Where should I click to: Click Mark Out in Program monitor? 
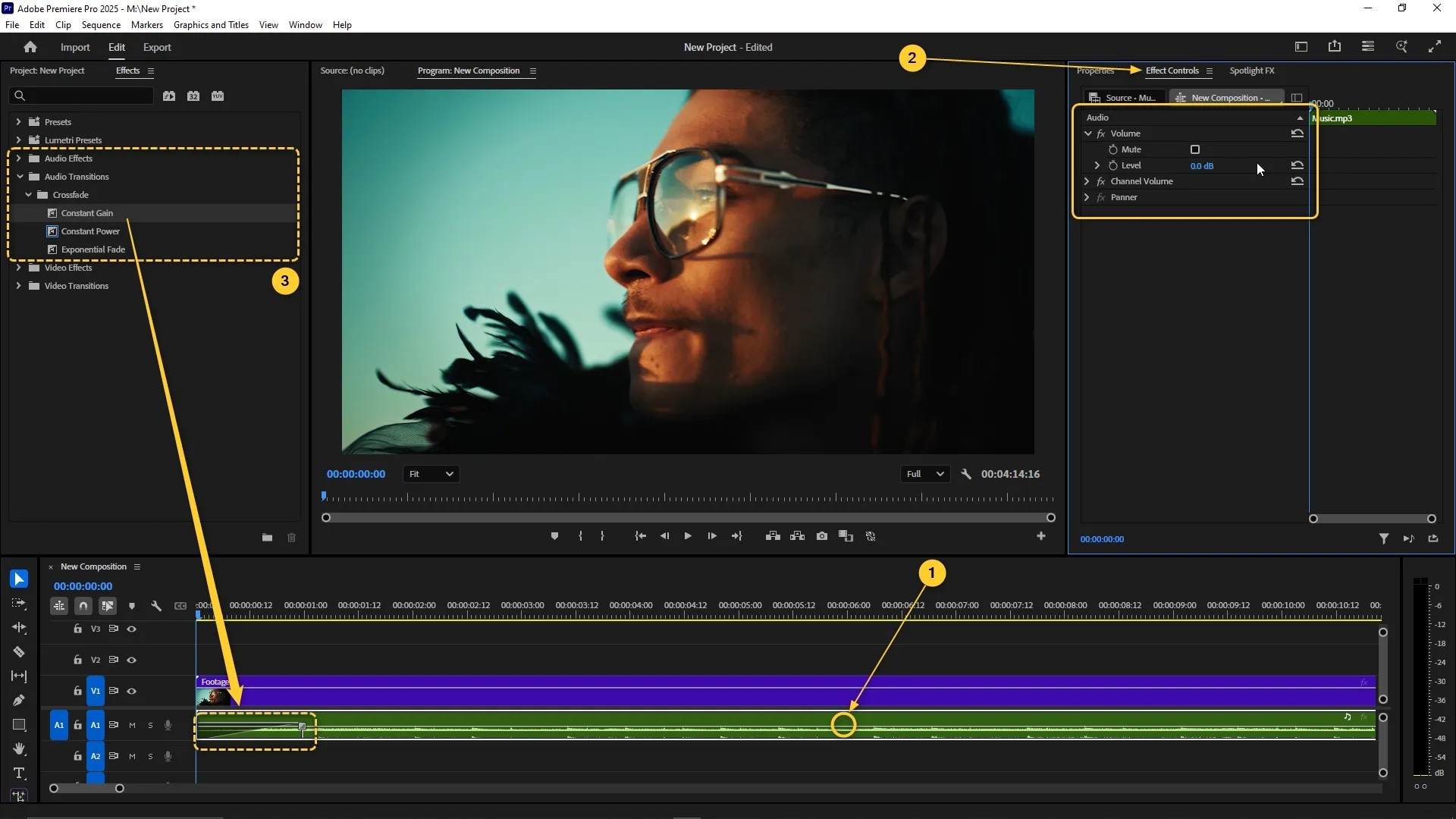point(603,536)
